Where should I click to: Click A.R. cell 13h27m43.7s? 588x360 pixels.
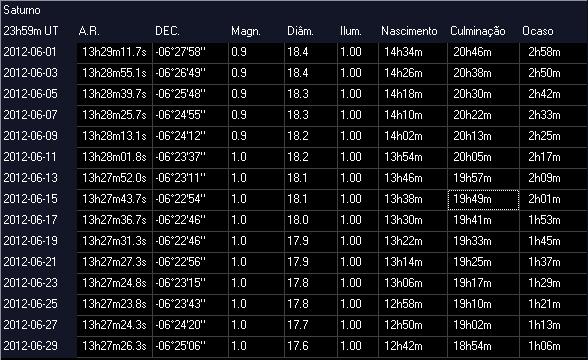point(114,199)
